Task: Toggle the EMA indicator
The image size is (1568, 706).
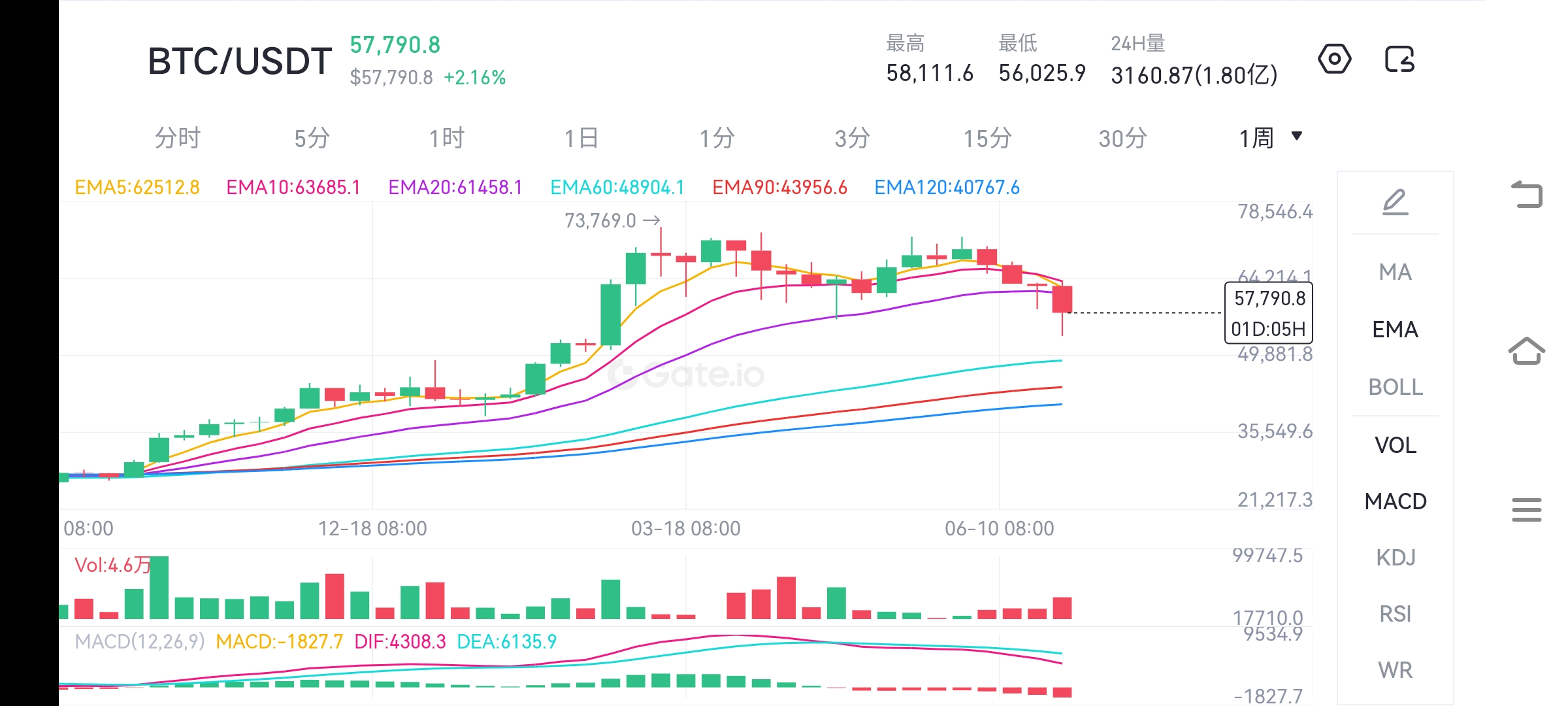Action: point(1395,329)
